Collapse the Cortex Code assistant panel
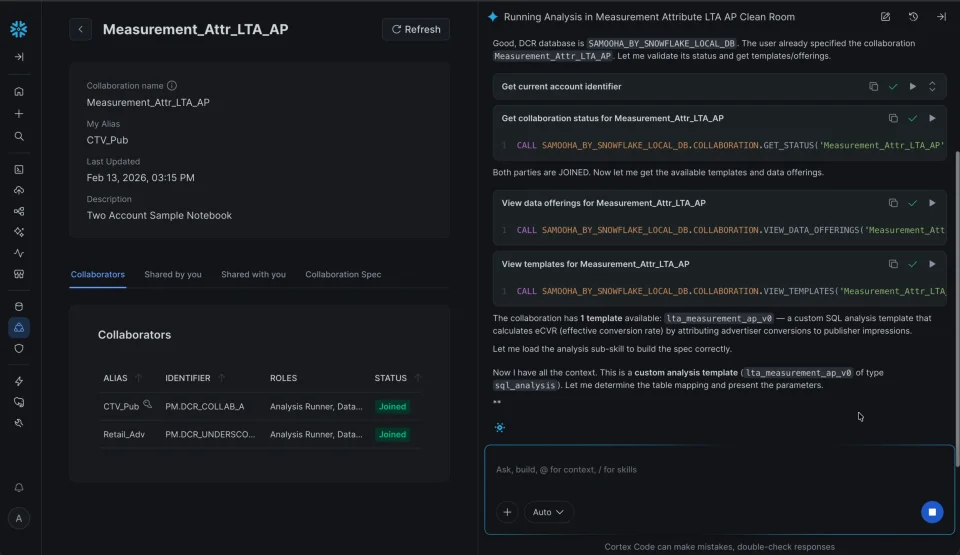This screenshot has height=555, width=960. pos(941,17)
